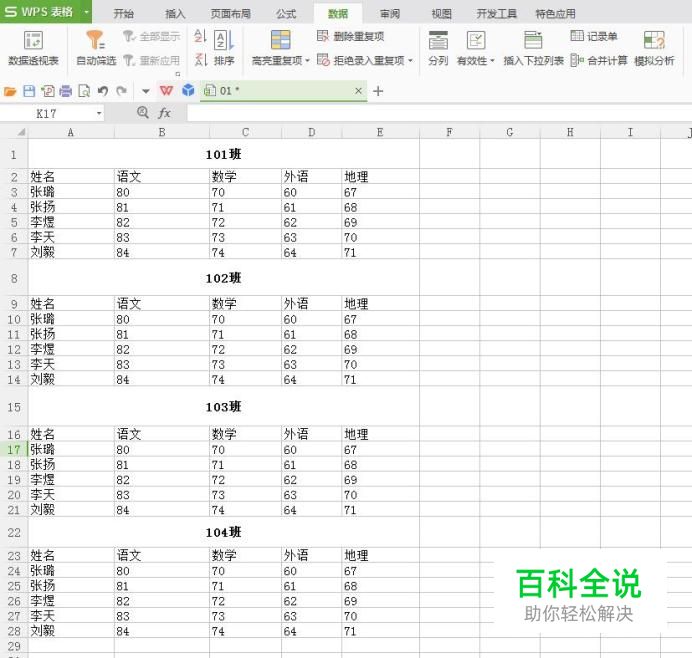Click Insert Dropdown List (插入下拉列表)
Viewport: 692px width, 658px height.
click(x=534, y=49)
